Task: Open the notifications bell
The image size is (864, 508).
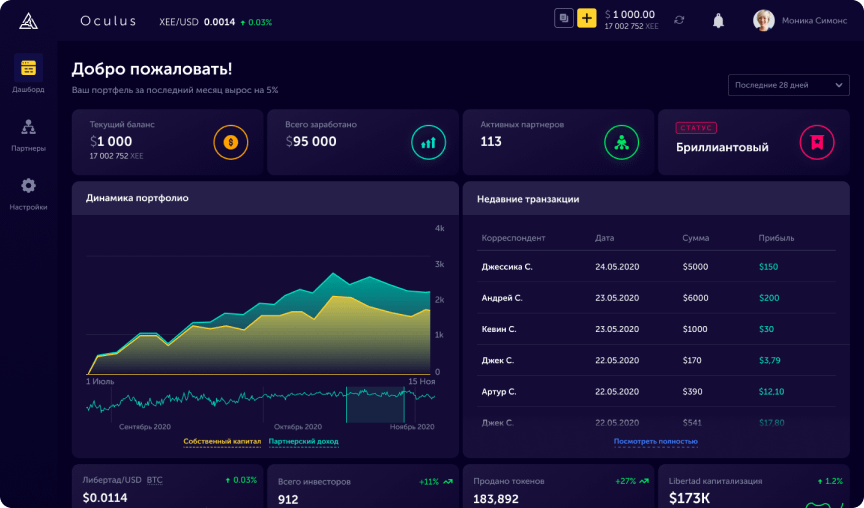Action: pyautogui.click(x=718, y=21)
